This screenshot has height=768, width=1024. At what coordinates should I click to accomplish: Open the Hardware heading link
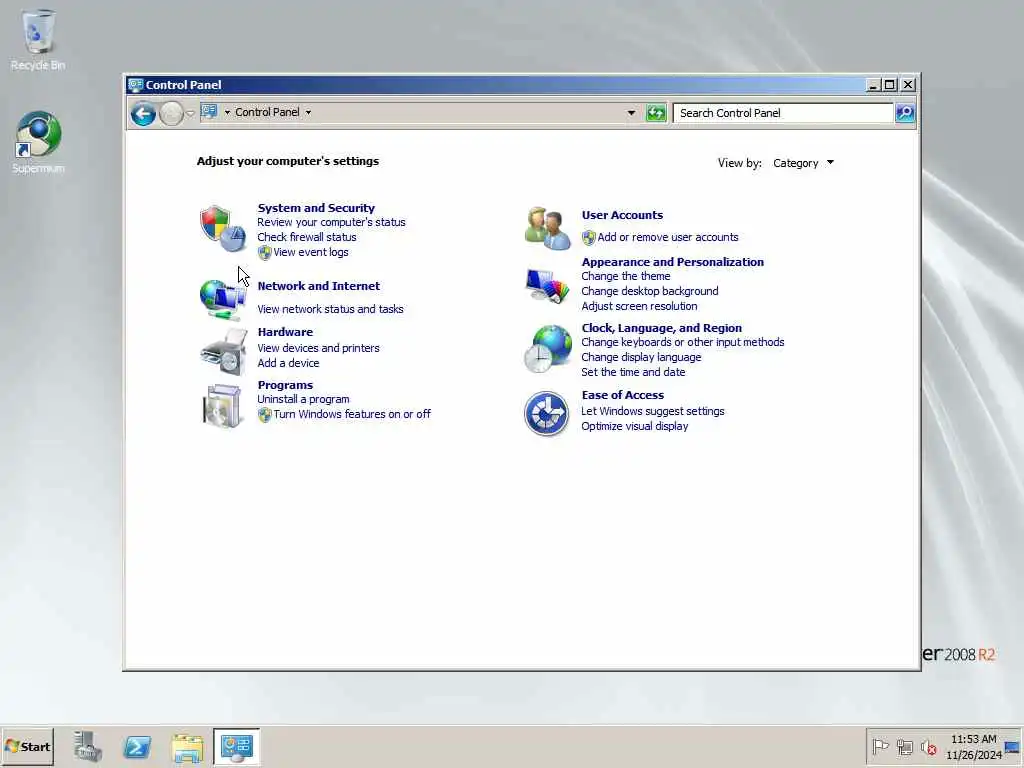pos(285,332)
